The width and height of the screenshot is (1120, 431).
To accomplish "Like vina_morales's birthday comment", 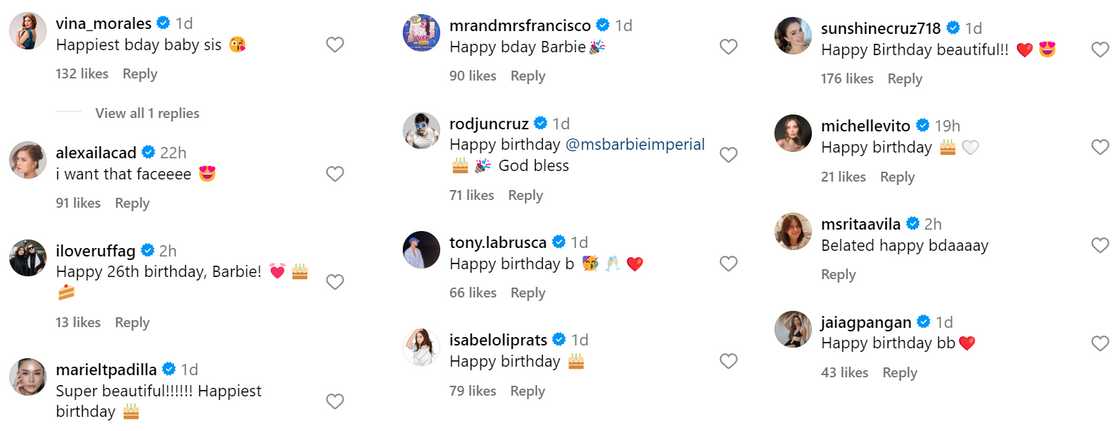I will tap(335, 44).
